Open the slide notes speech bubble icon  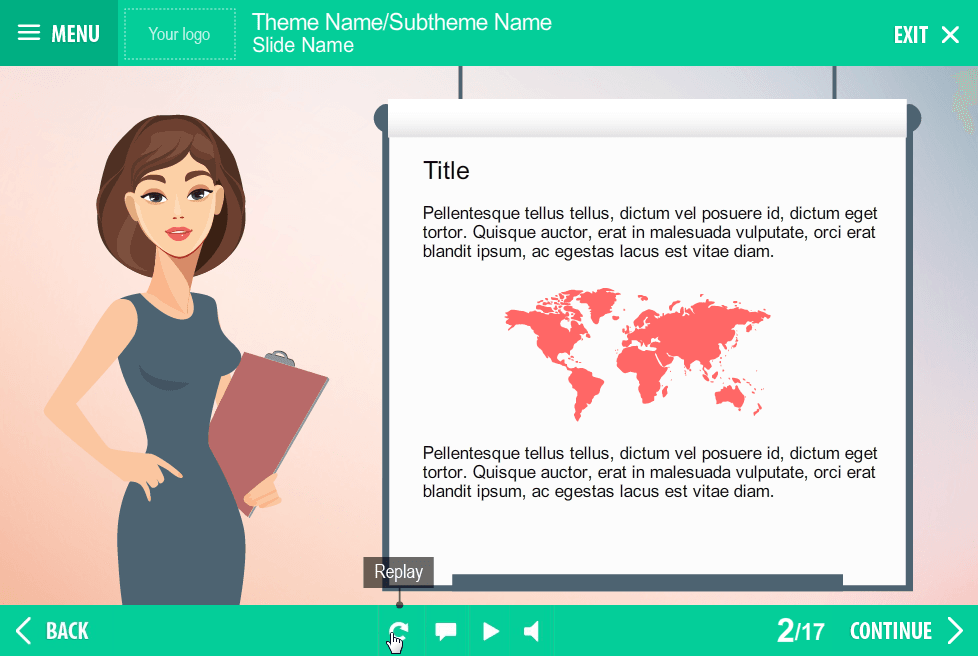(444, 631)
